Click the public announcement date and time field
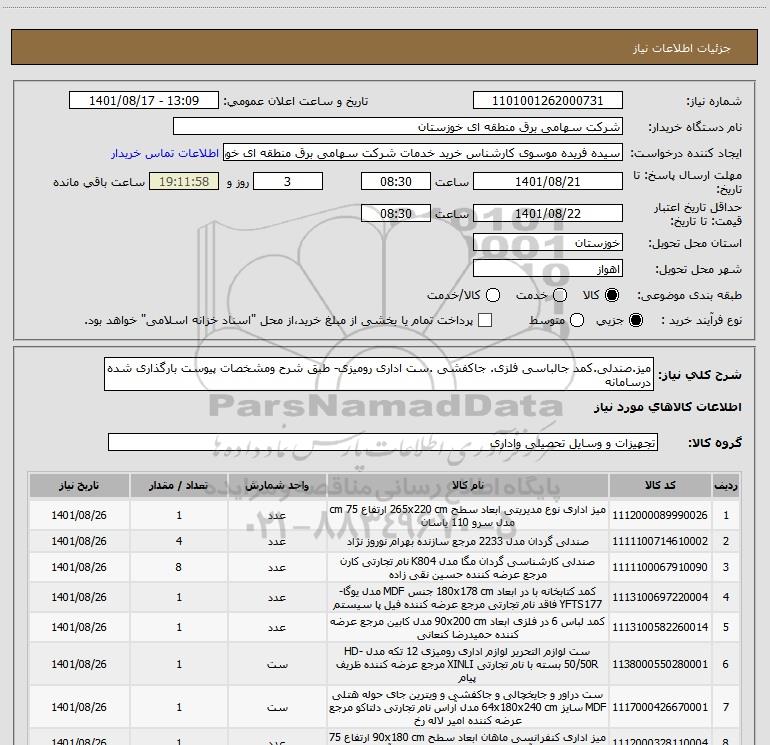The width and height of the screenshot is (770, 745). pos(148,101)
